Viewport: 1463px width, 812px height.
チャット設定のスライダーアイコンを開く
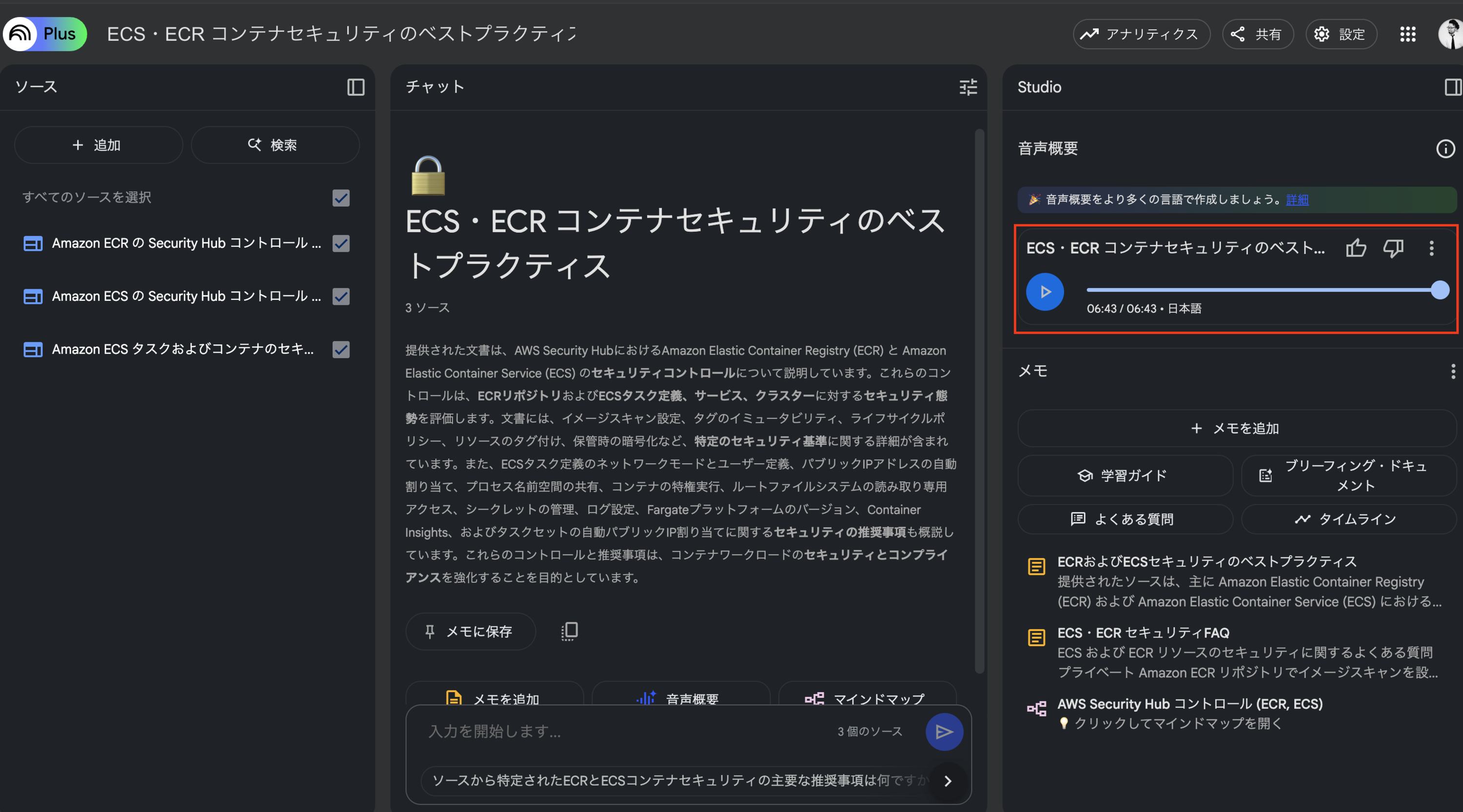pos(968,87)
